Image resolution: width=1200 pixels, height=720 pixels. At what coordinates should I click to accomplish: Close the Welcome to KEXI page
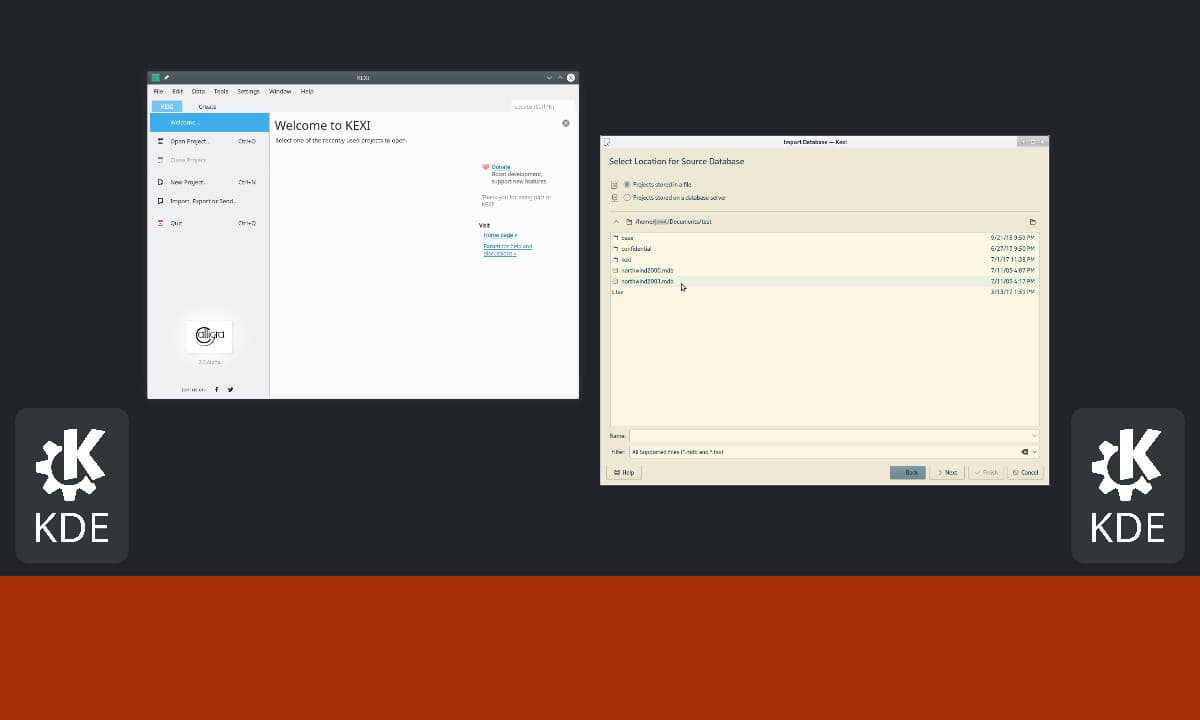565,123
